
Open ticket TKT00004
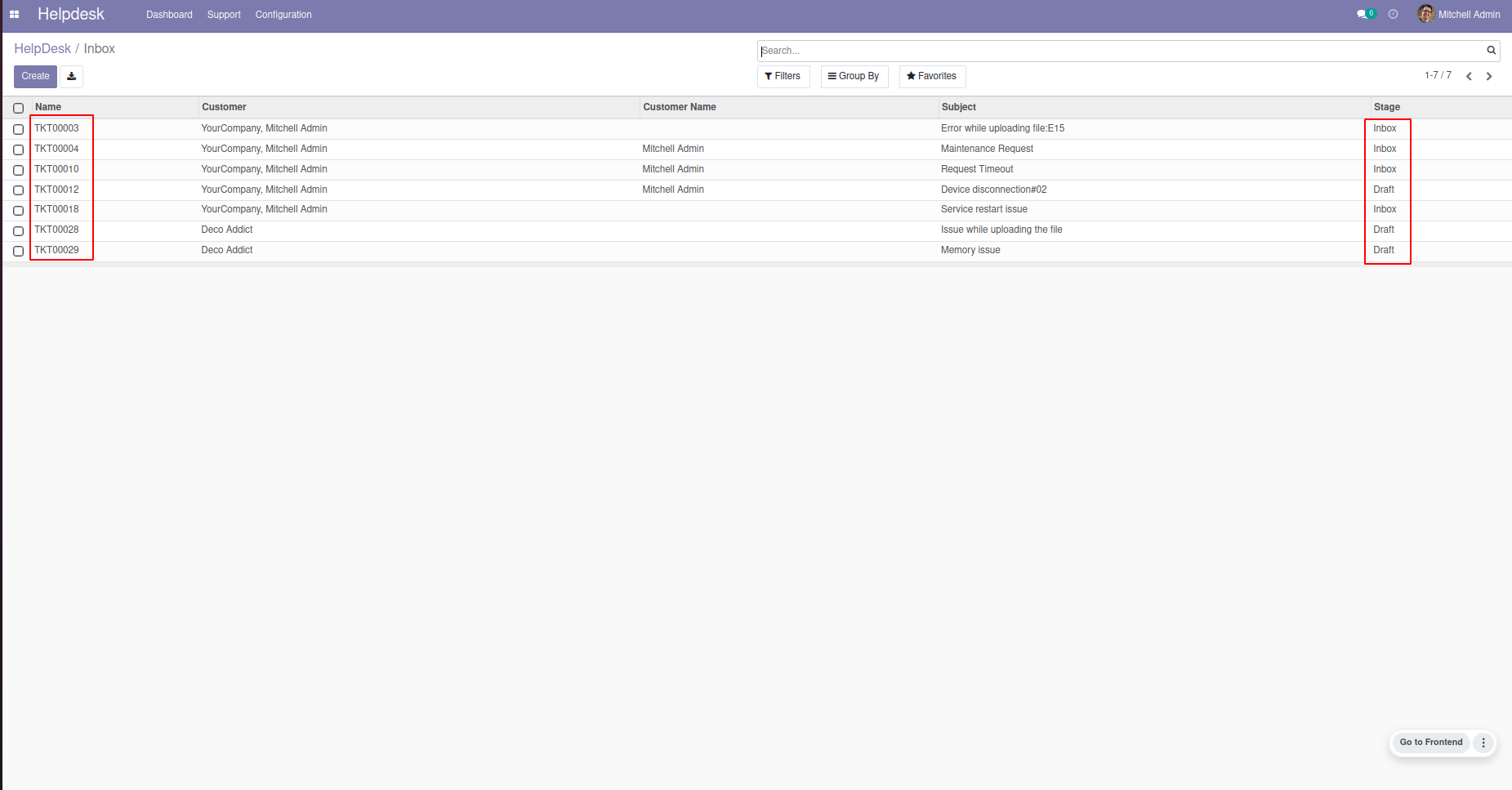56,149
